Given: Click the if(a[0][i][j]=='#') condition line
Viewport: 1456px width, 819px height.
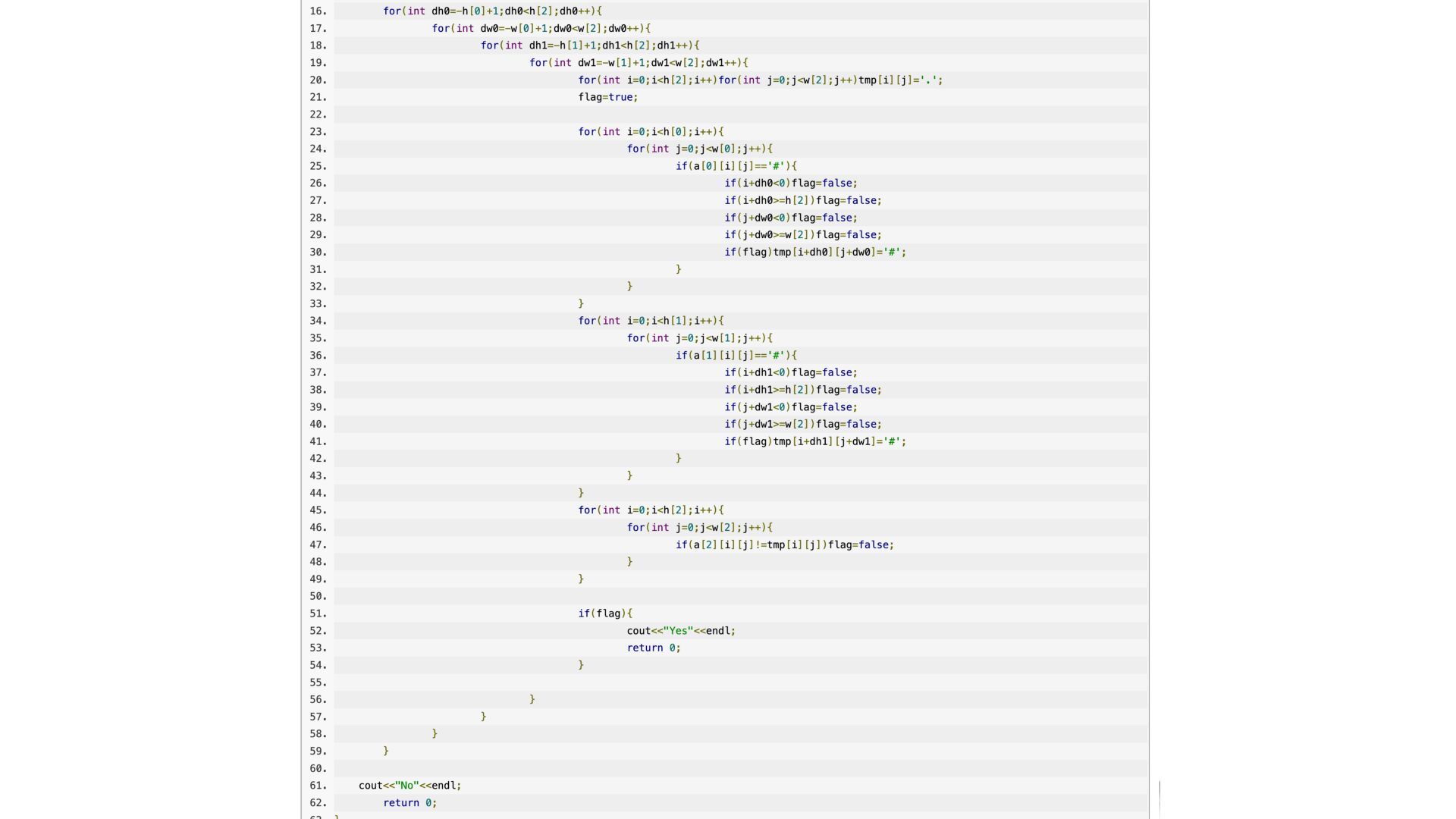Looking at the screenshot, I should (x=736, y=166).
